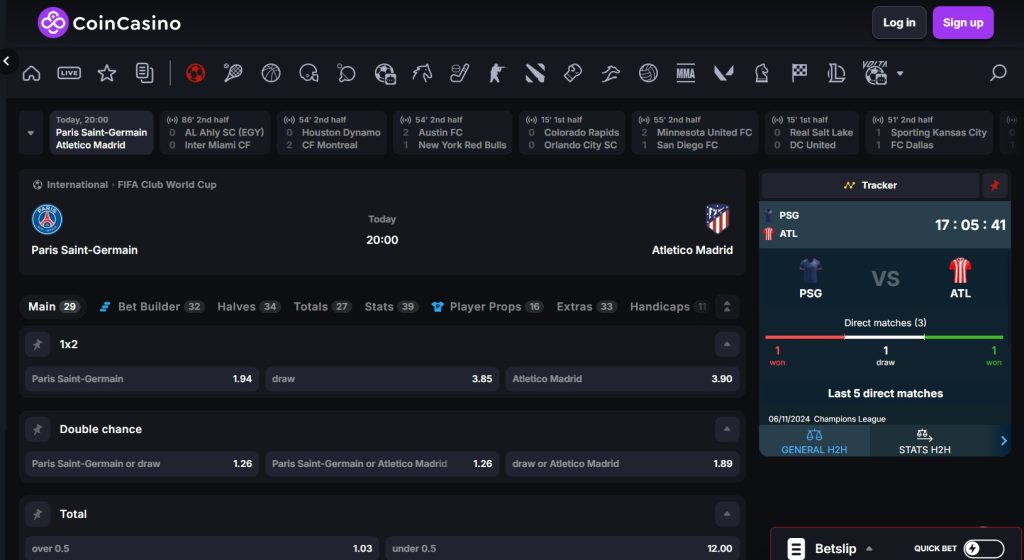Switch to the Bet Builder tab
Image resolution: width=1024 pixels, height=560 pixels.
151,307
